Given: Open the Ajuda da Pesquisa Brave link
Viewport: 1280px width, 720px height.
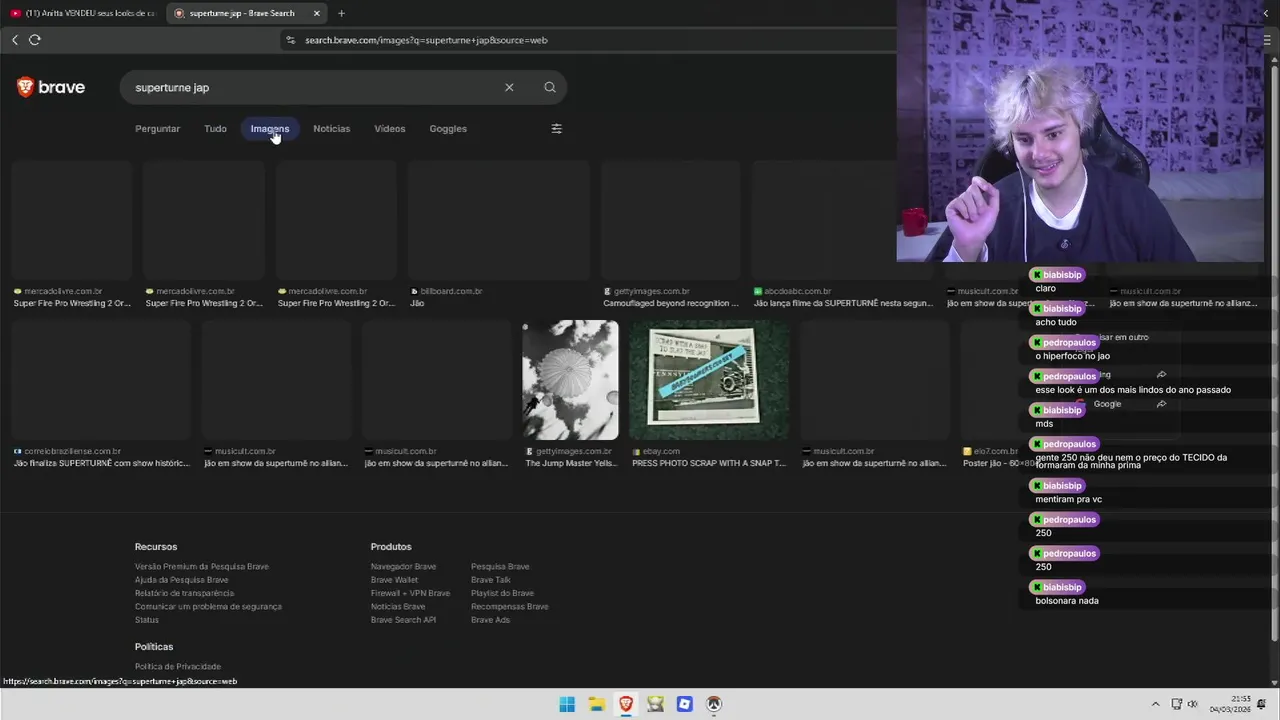Looking at the screenshot, I should [x=182, y=580].
